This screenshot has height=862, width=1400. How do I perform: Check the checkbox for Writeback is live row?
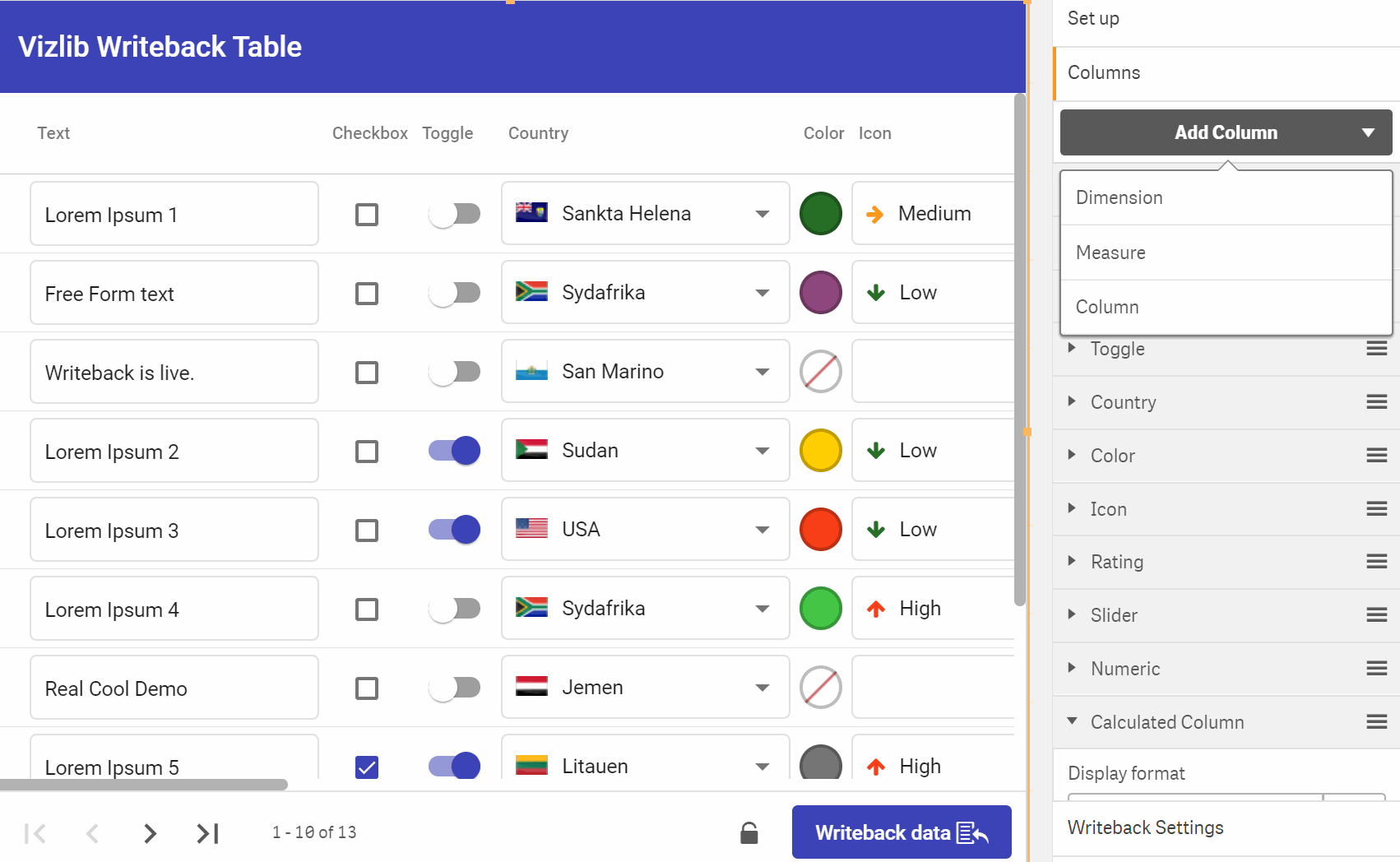tap(367, 373)
